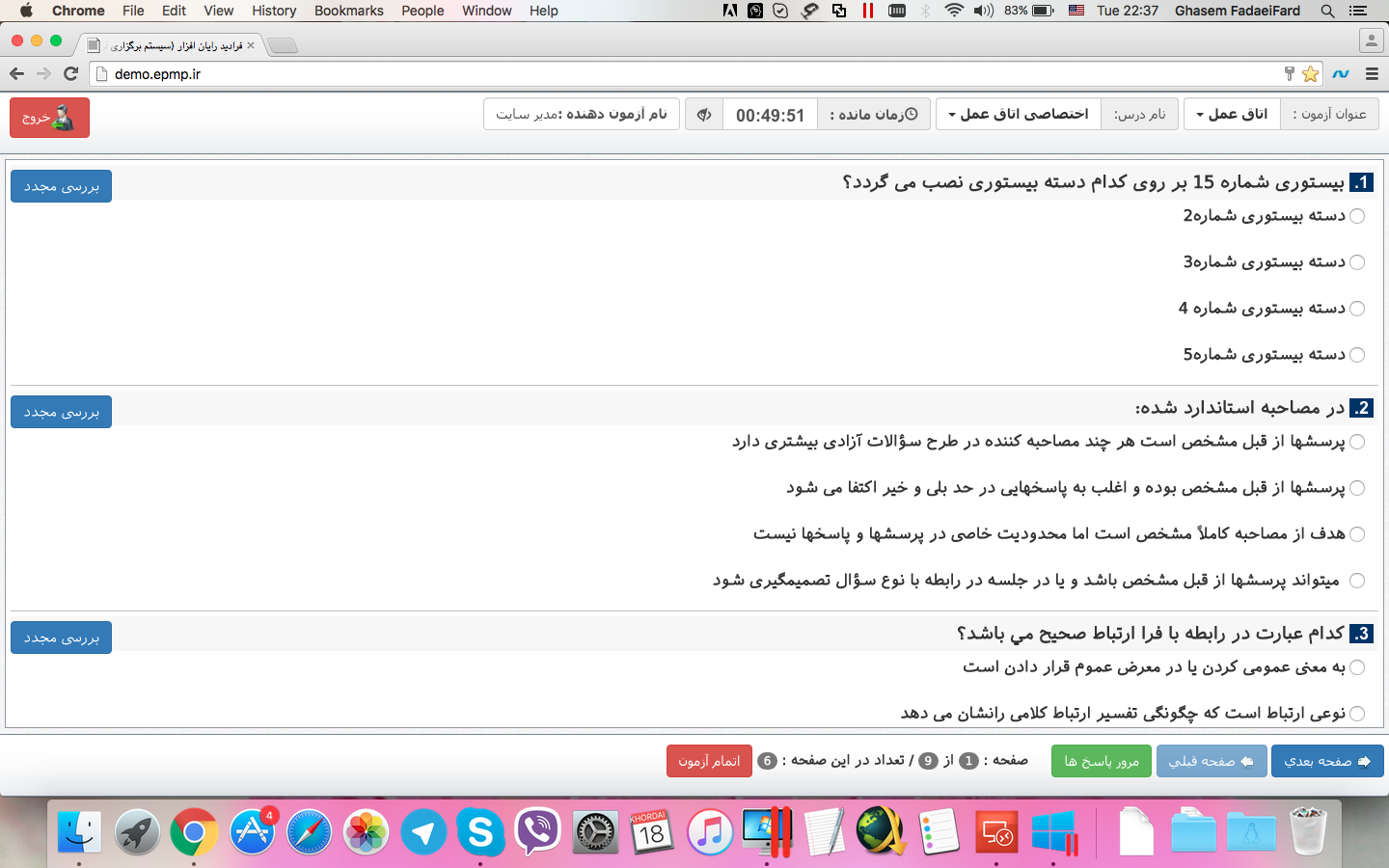This screenshot has width=1389, height=868.
Task: Launch Skype from the dock
Action: tap(480, 831)
